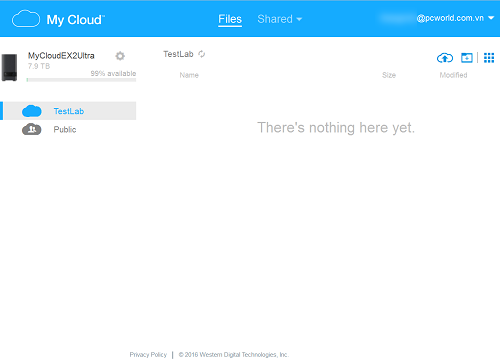Open the Privacy Policy link
Screen dimensions: 500x360
click(x=148, y=355)
